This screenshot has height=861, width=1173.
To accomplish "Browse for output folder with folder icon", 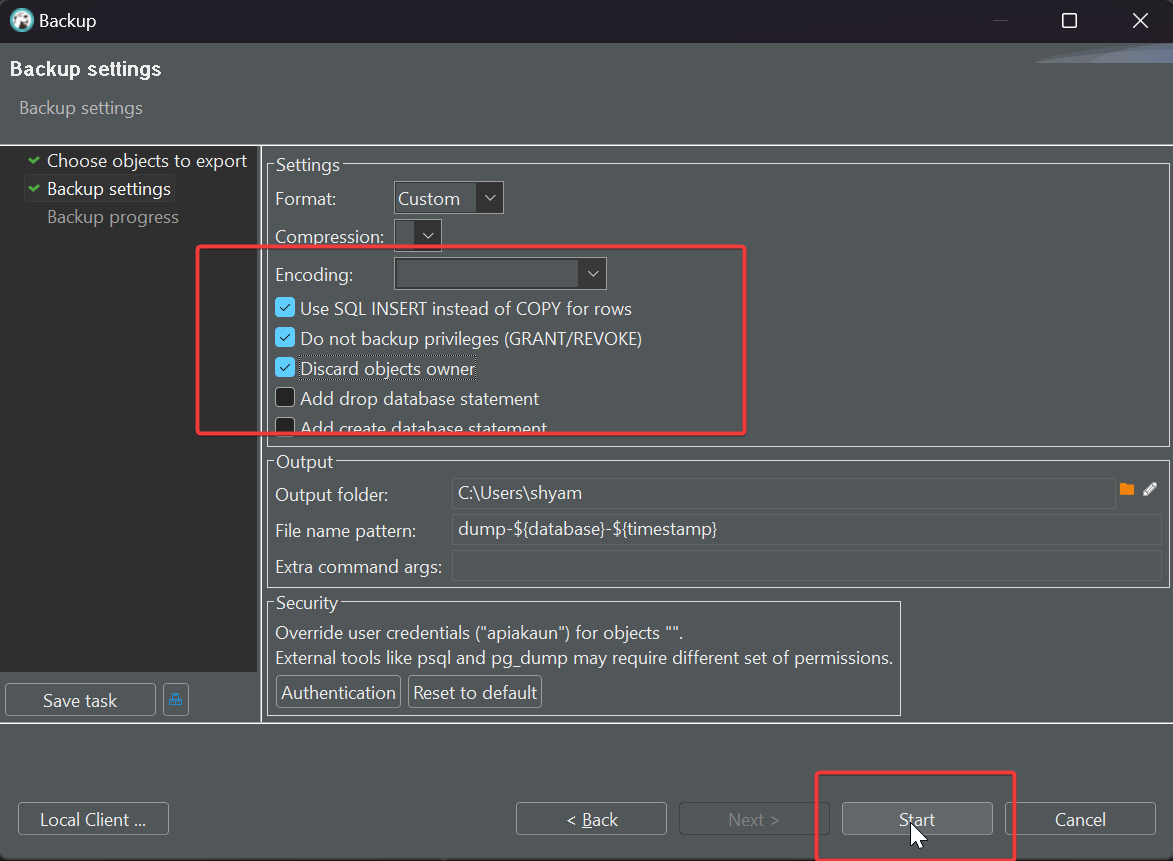I will click(1127, 489).
